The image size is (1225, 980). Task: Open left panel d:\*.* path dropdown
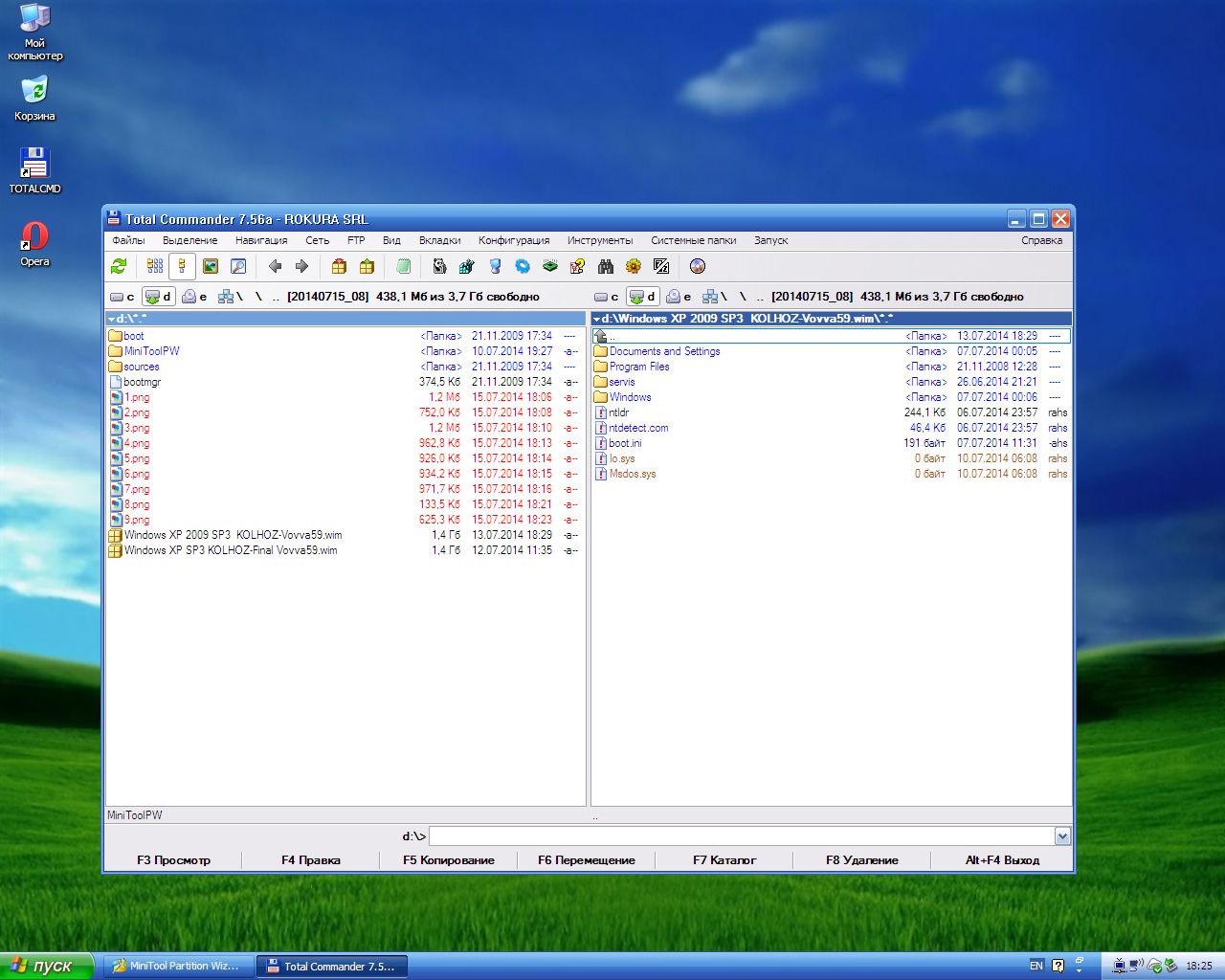pyautogui.click(x=111, y=319)
